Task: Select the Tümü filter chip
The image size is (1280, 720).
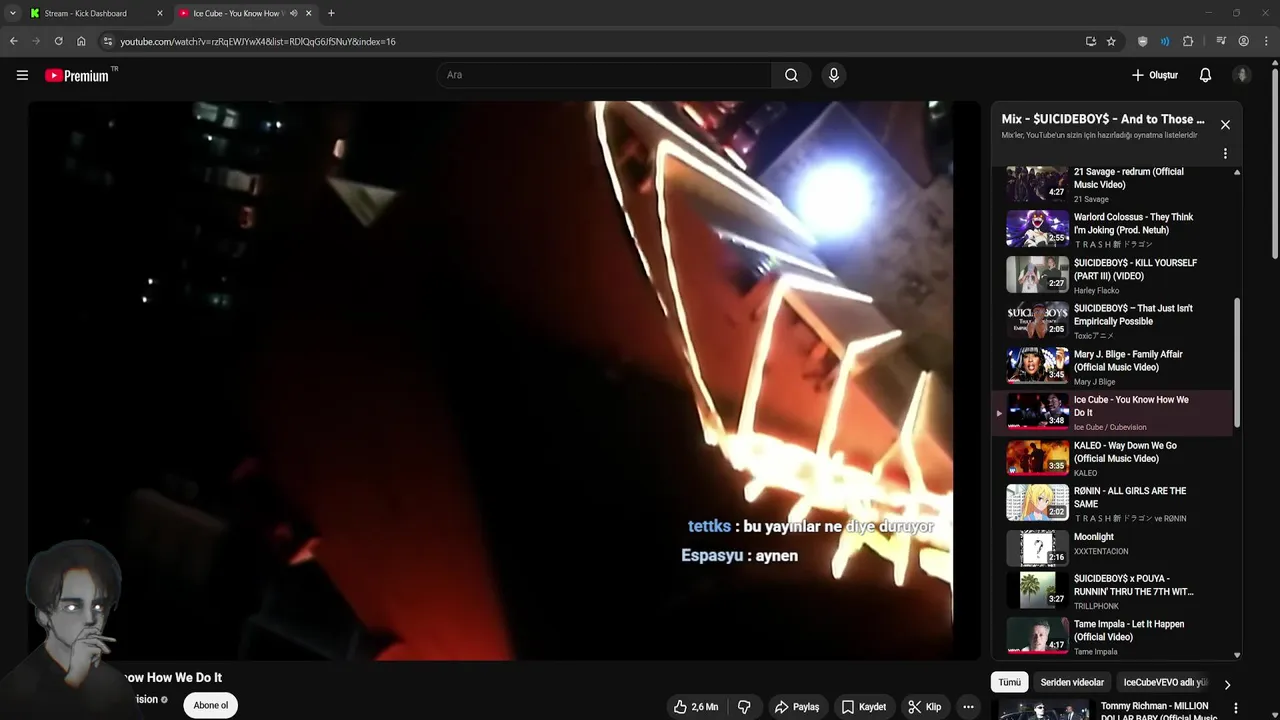Action: point(1009,682)
